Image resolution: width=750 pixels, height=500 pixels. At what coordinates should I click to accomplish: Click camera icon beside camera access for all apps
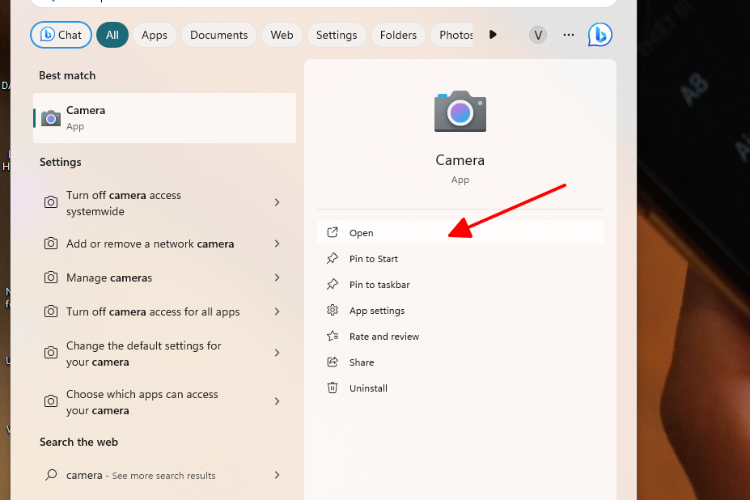pos(51,311)
